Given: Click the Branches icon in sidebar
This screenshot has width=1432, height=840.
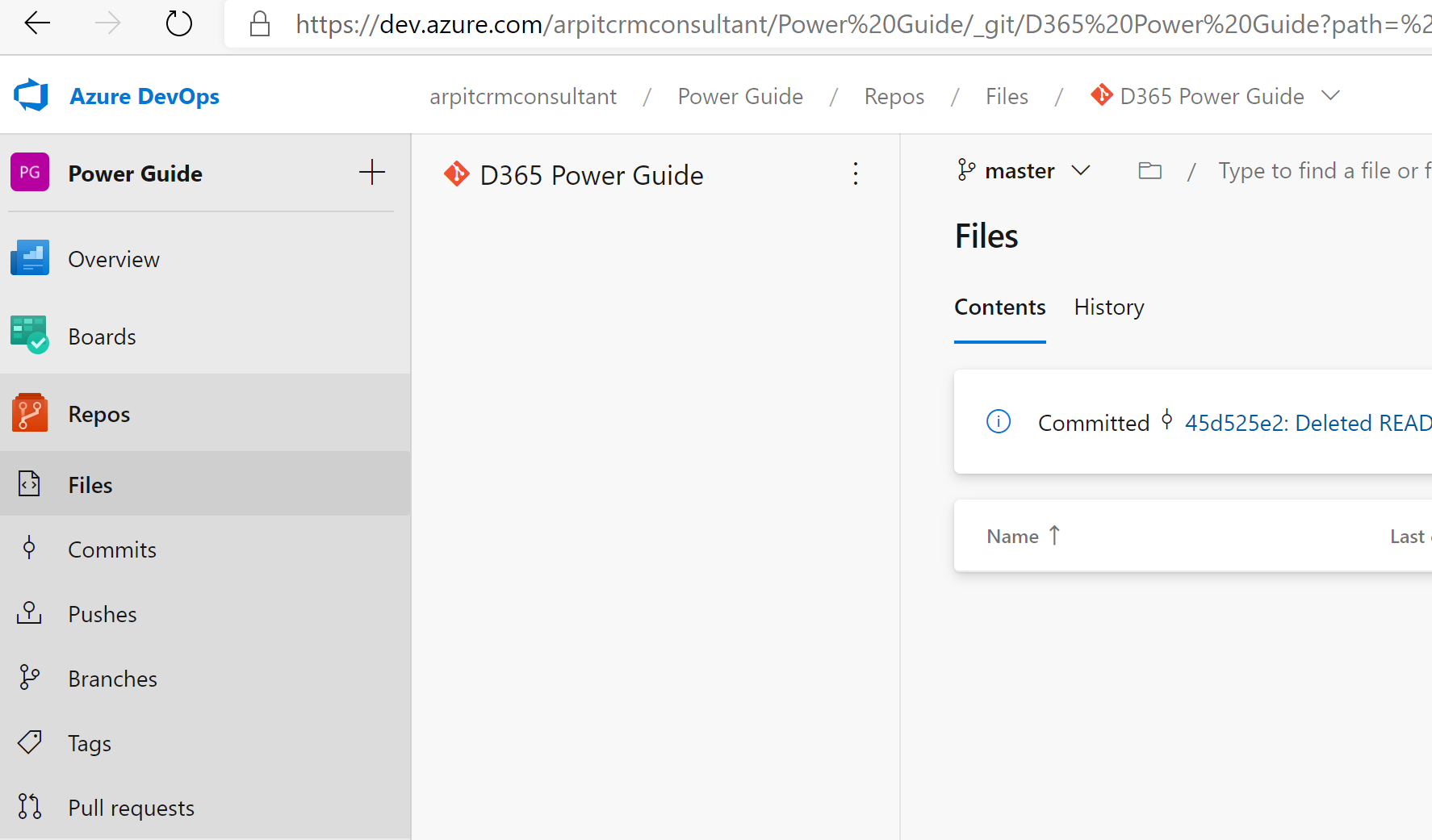Looking at the screenshot, I should [29, 677].
